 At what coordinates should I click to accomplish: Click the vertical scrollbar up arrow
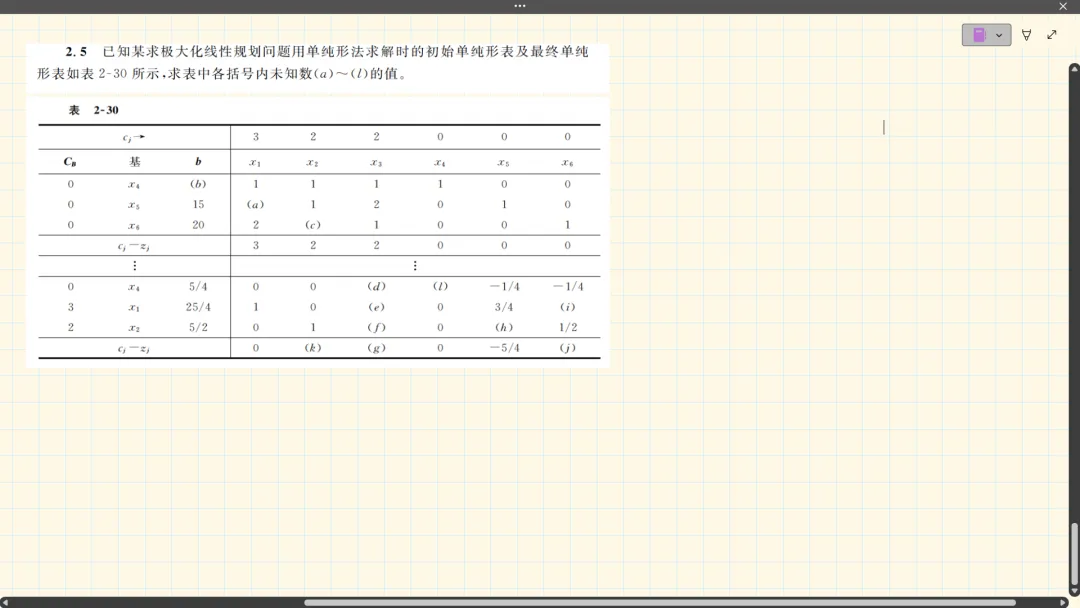click(x=1074, y=68)
